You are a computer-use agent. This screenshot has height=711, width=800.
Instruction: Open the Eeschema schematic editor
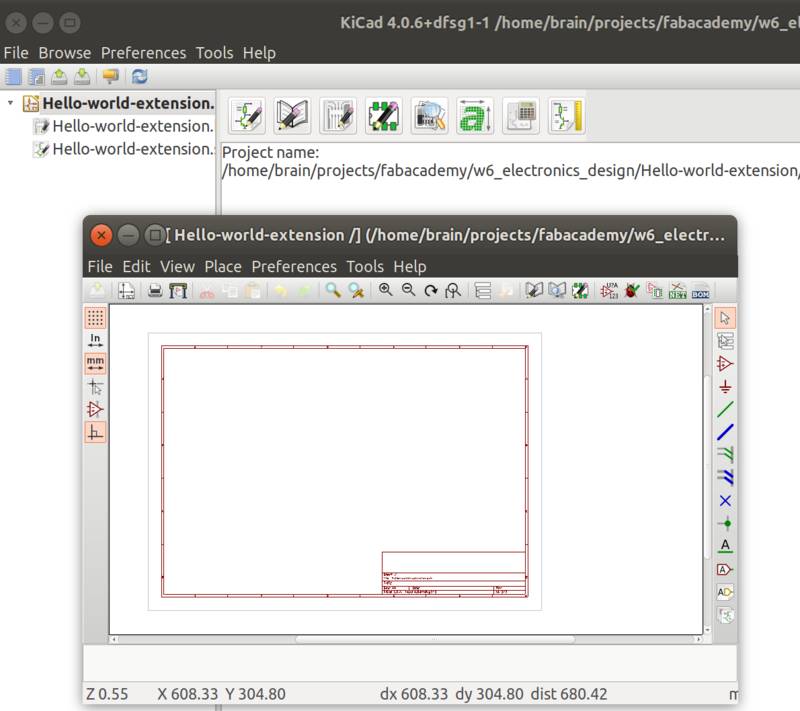246,116
